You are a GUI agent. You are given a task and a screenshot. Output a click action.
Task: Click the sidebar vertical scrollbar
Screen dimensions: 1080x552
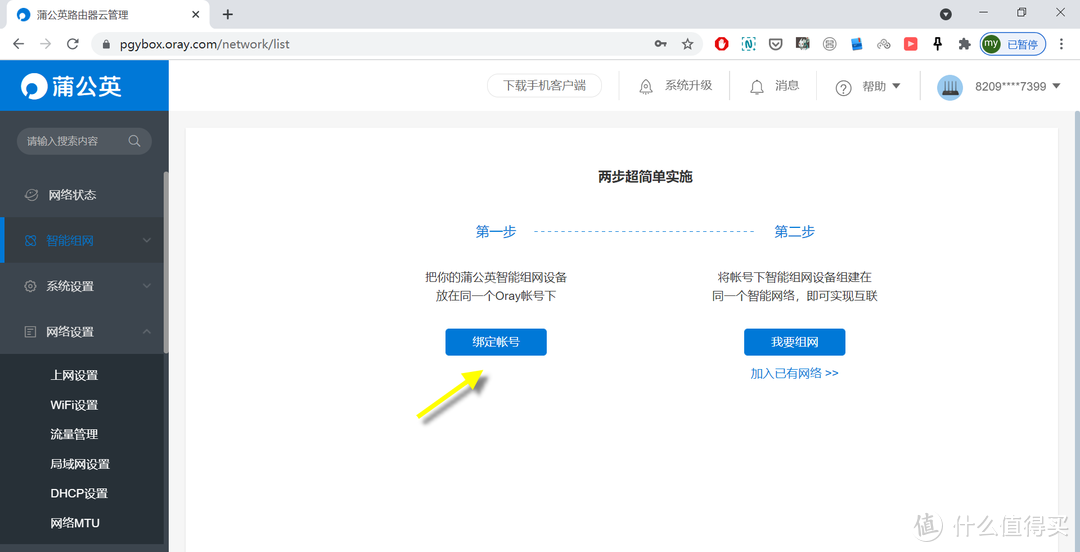(x=166, y=262)
